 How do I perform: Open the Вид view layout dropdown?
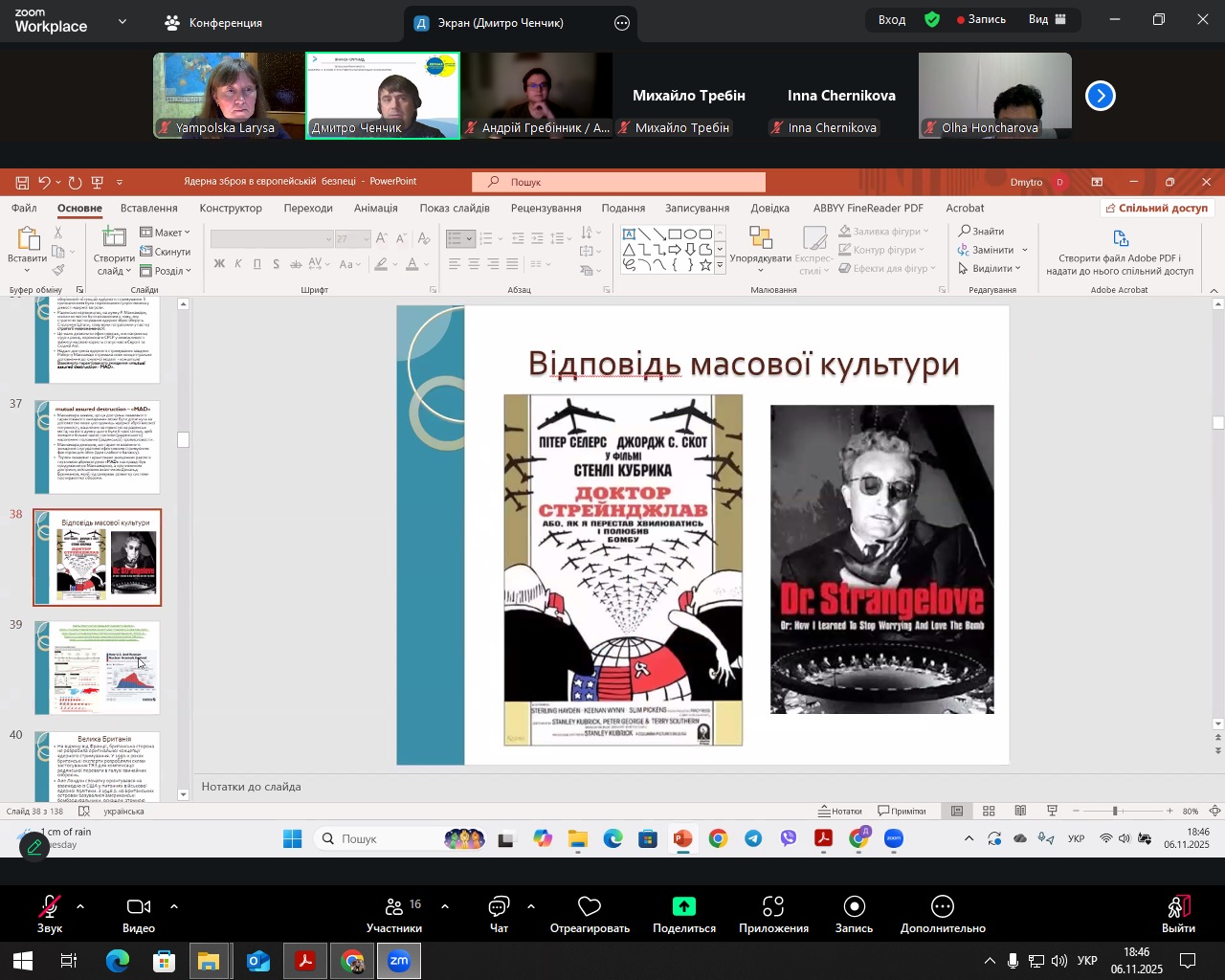(1047, 20)
